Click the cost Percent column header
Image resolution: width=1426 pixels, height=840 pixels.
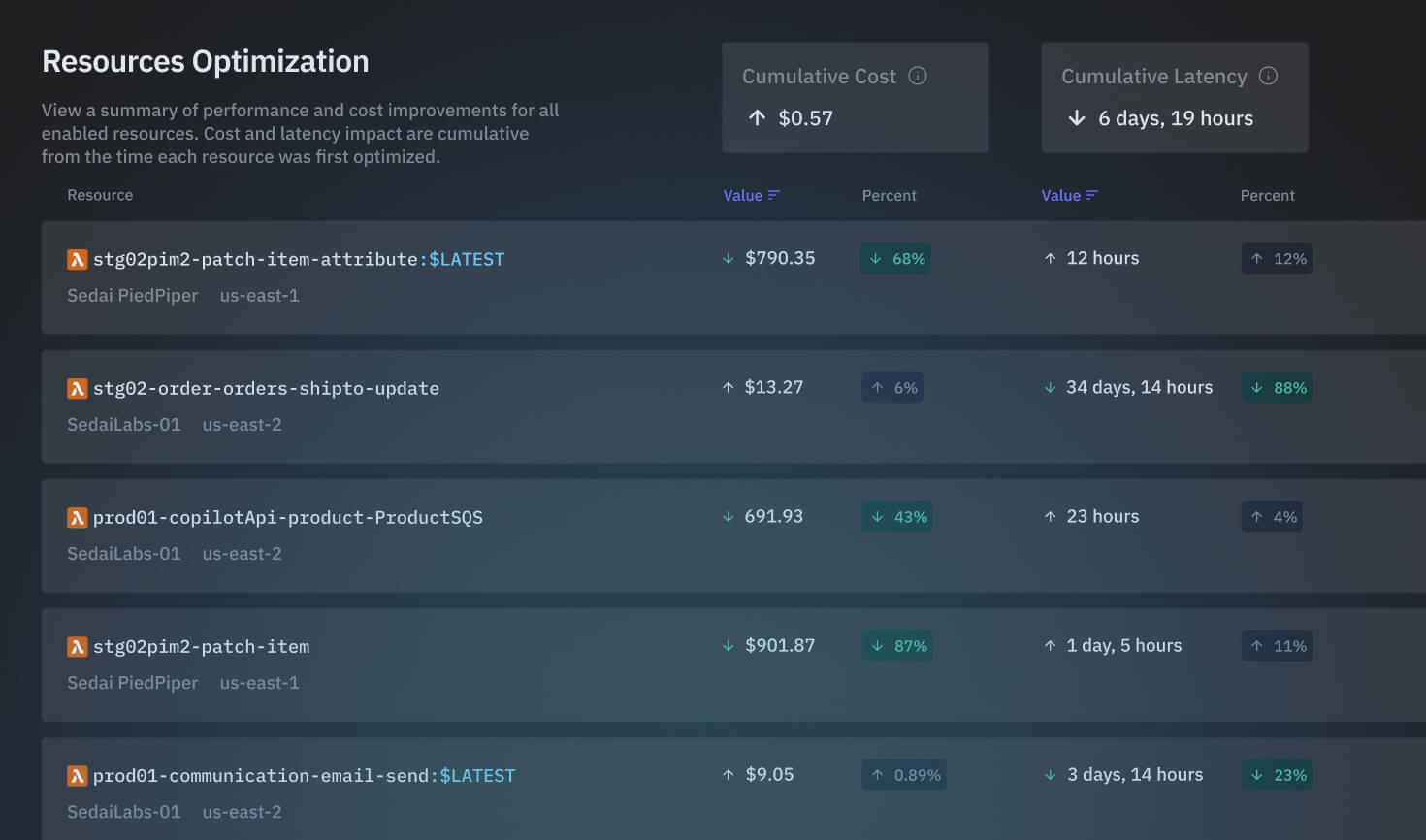click(x=889, y=195)
